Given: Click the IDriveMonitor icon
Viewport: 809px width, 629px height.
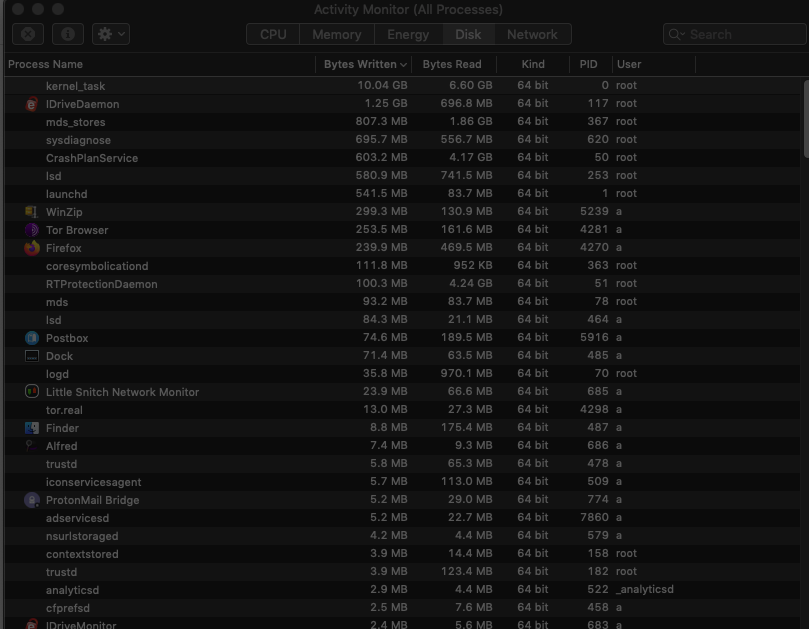Looking at the screenshot, I should pyautogui.click(x=31, y=624).
